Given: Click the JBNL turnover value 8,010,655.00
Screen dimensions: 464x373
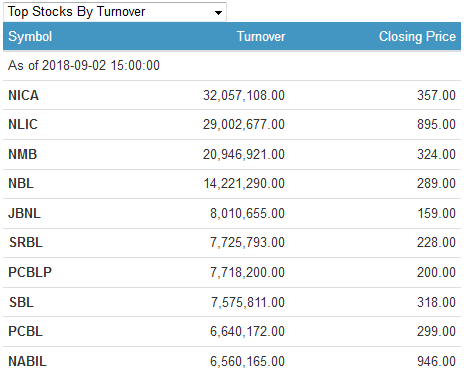Looking at the screenshot, I should tap(247, 213).
